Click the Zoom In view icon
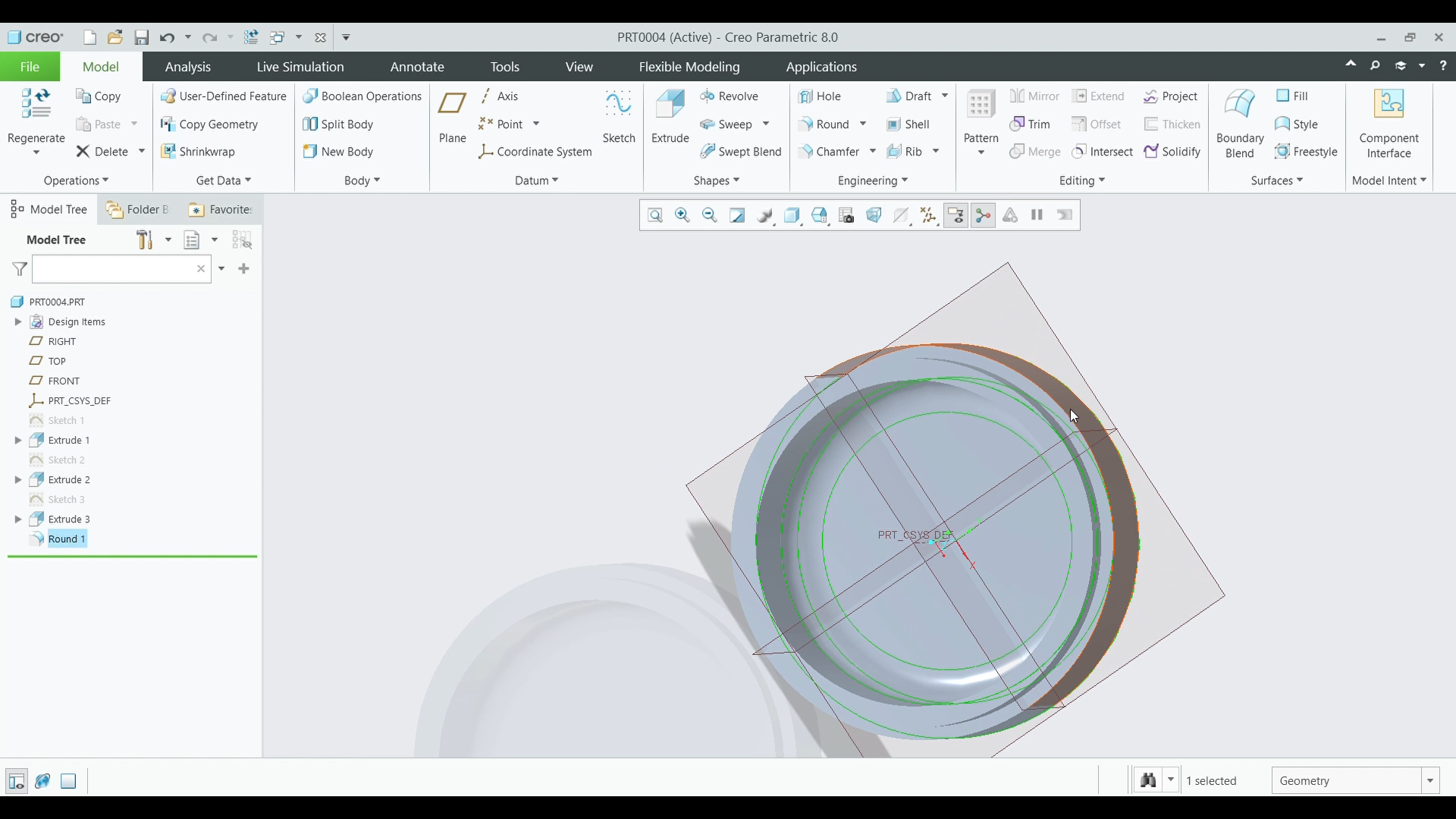Viewport: 1456px width, 819px height. (x=682, y=215)
